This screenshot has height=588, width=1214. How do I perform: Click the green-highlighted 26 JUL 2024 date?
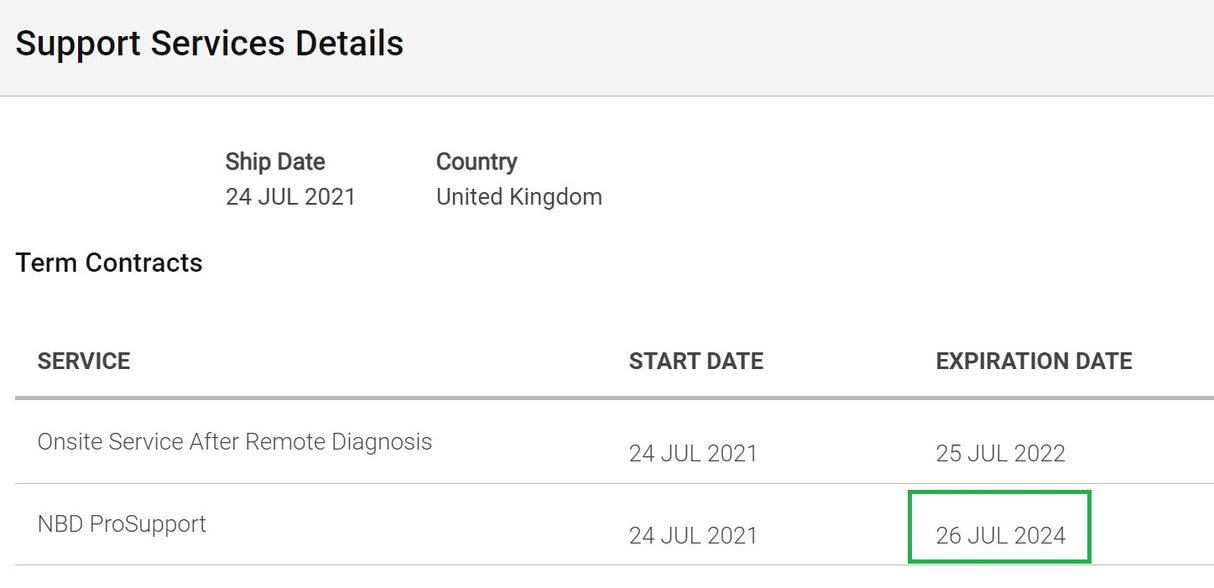pyautogui.click(x=1000, y=536)
